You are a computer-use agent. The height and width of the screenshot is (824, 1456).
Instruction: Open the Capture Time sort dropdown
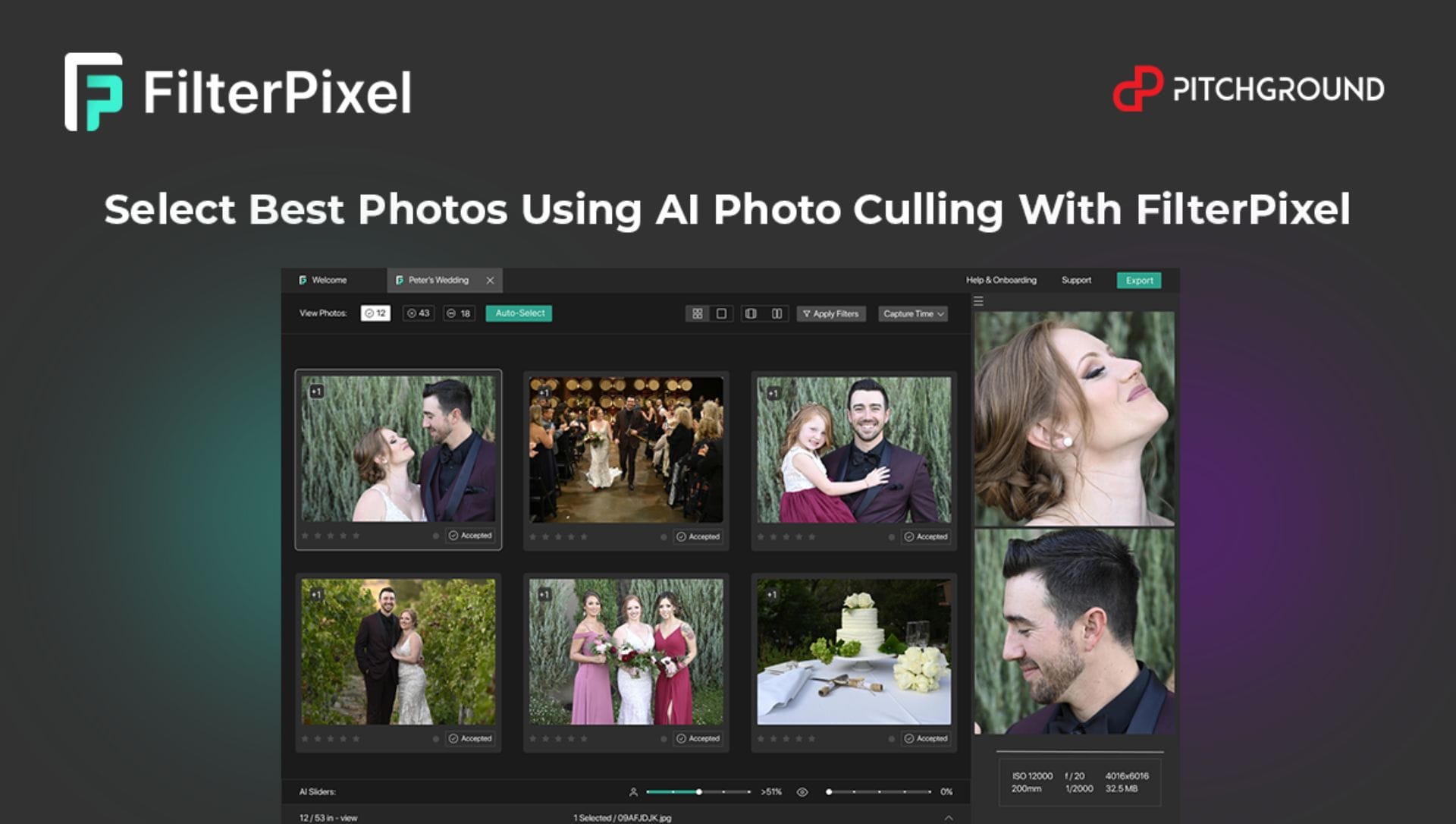(913, 313)
